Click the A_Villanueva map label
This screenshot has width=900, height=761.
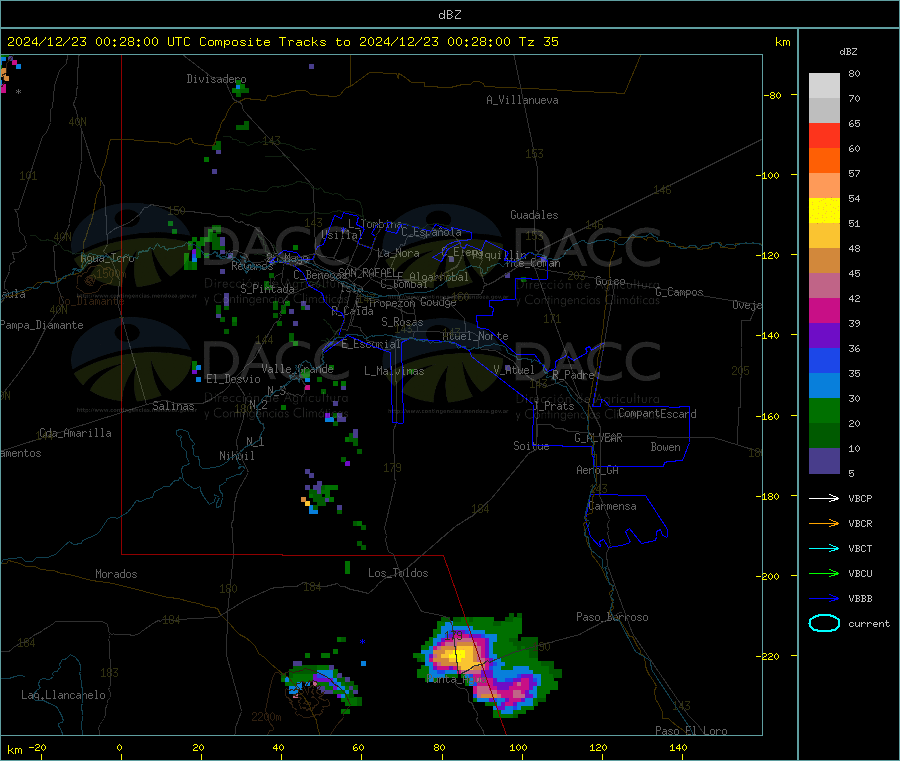point(522,100)
